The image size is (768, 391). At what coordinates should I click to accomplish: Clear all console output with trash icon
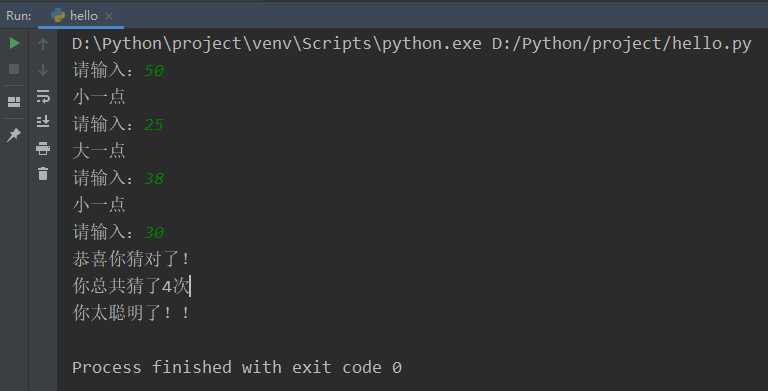point(43,173)
